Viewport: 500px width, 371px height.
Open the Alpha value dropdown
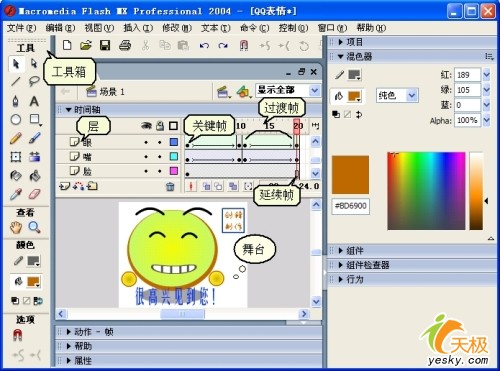pyautogui.click(x=486, y=120)
